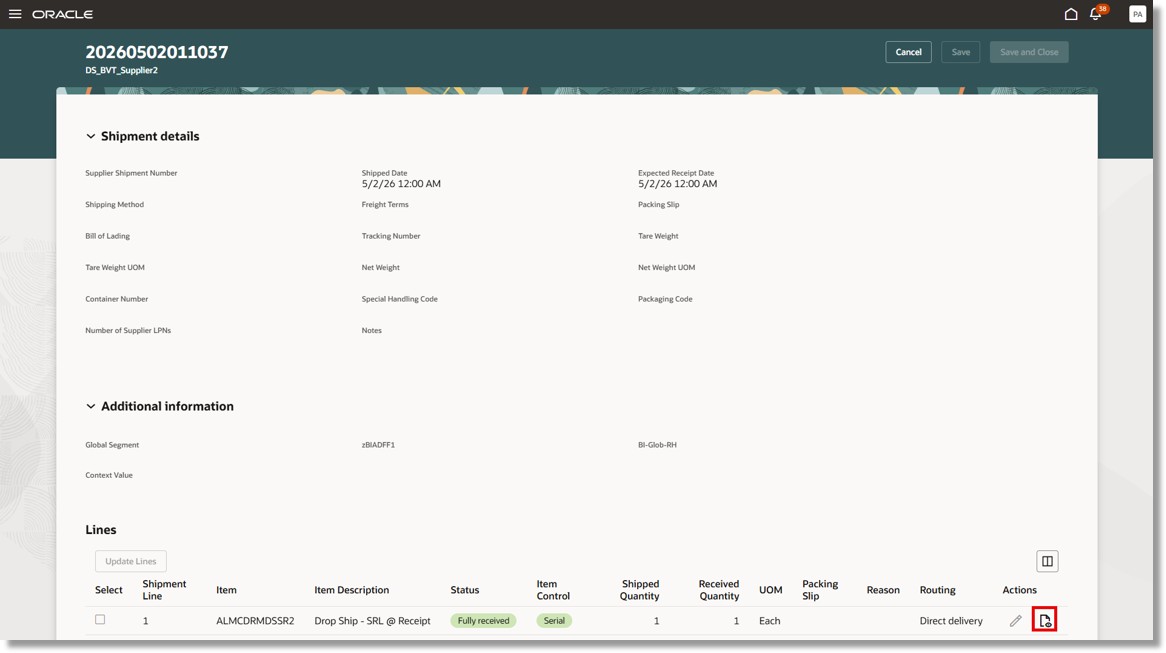Click the Item Control column header
Image resolution: width=1166 pixels, height=653 pixels.
(553, 590)
